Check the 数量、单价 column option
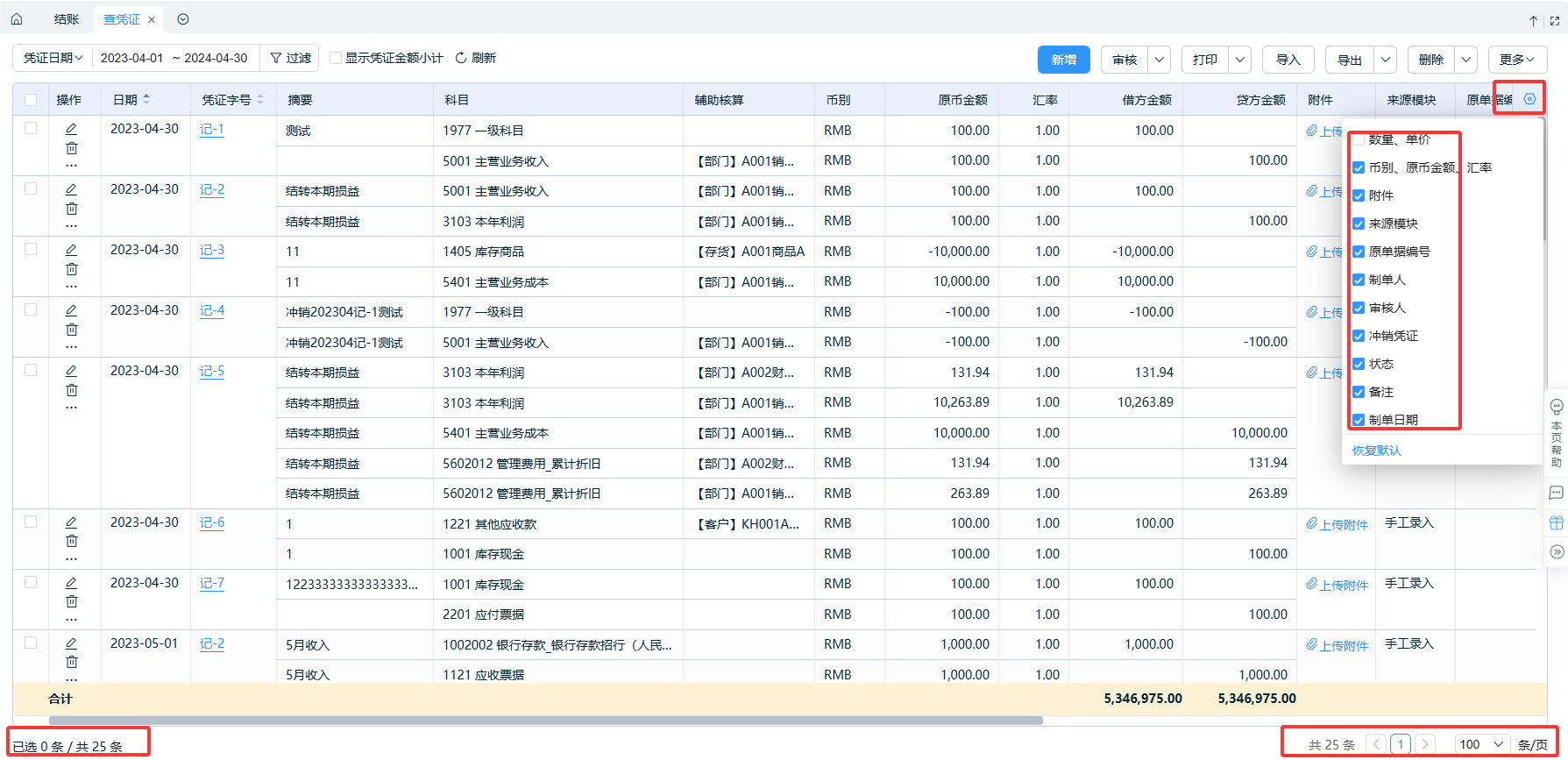Image resolution: width=1568 pixels, height=760 pixels. [x=1359, y=140]
